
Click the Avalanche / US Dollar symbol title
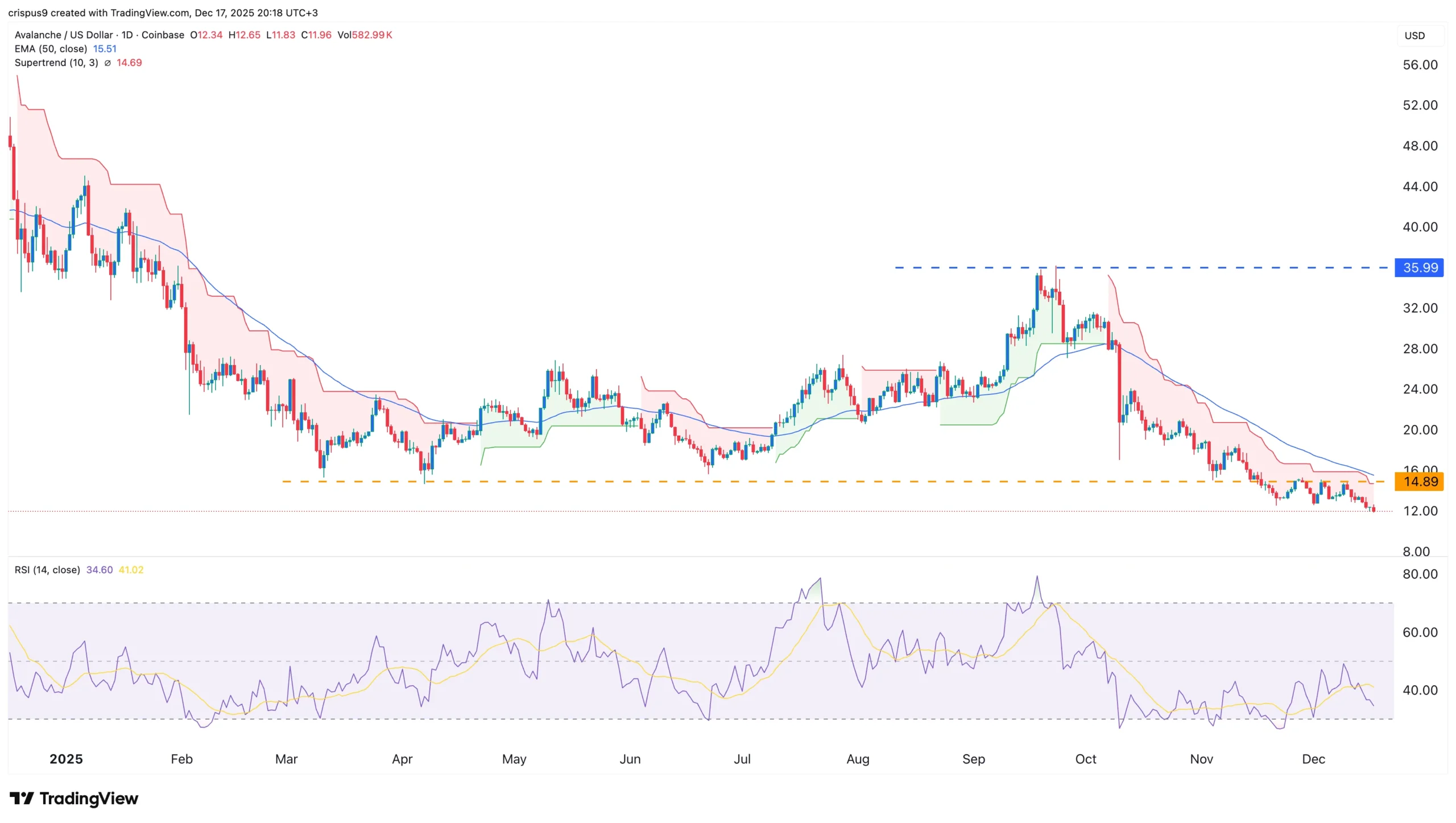point(64,35)
